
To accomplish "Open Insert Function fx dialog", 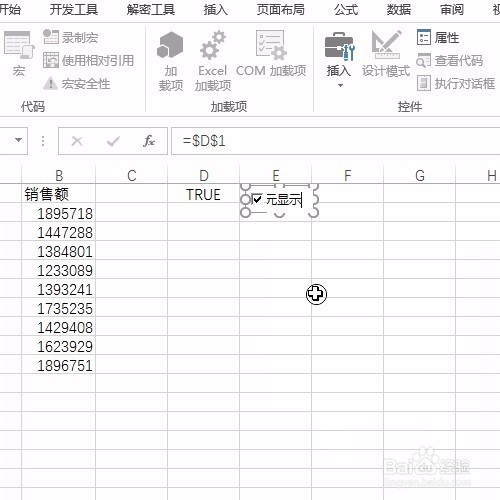I will click(149, 141).
